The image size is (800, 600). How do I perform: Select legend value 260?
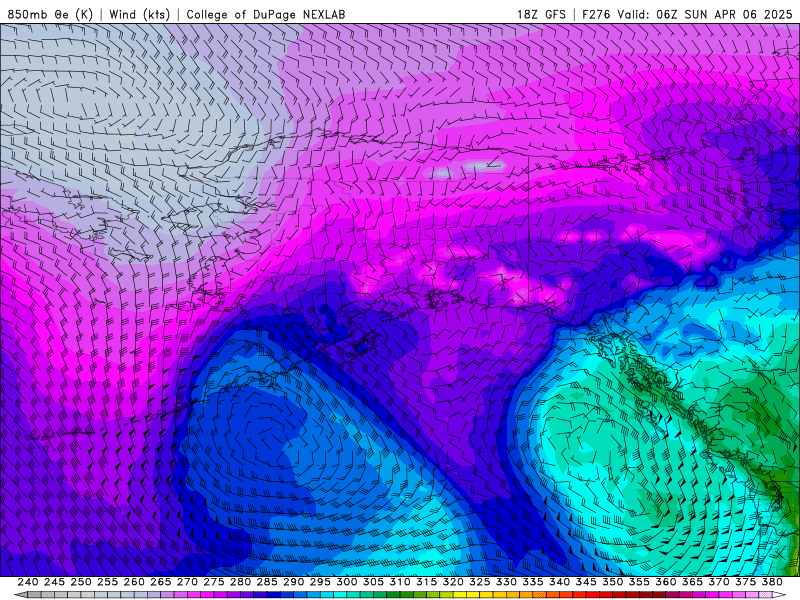134,582
